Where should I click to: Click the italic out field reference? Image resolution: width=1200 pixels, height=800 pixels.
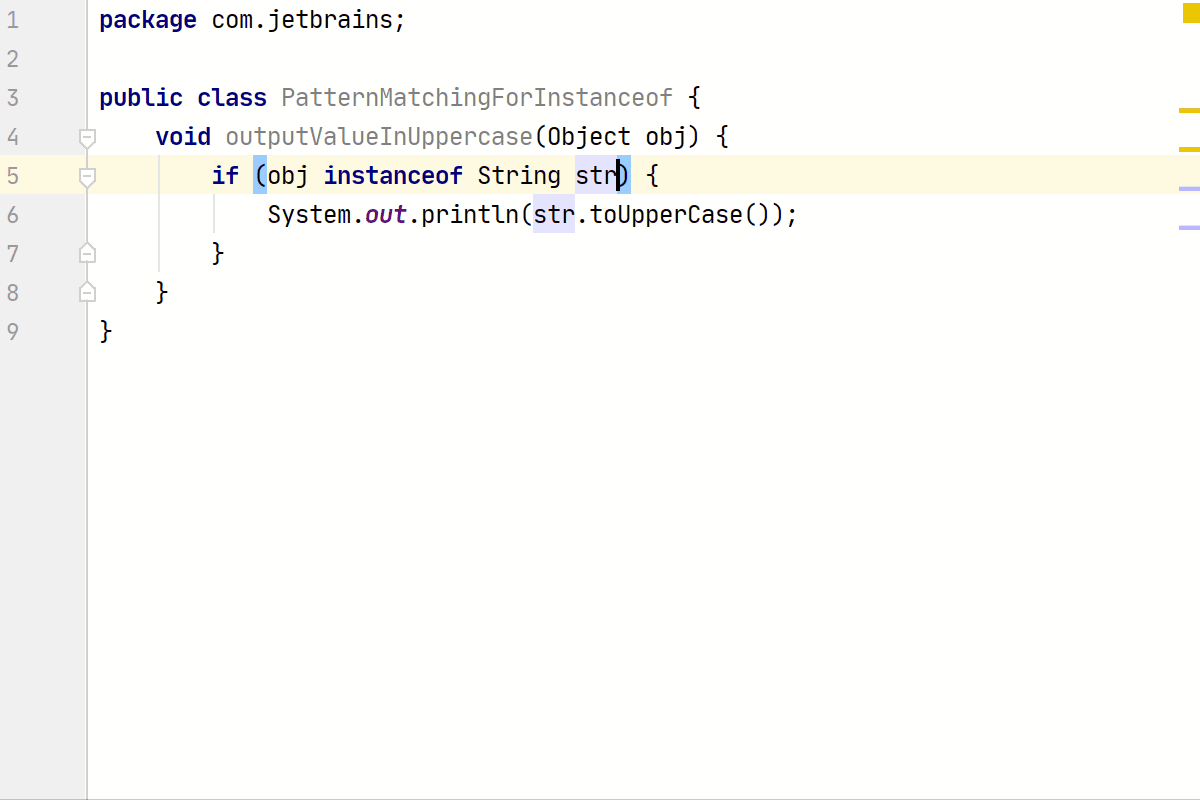pos(386,215)
